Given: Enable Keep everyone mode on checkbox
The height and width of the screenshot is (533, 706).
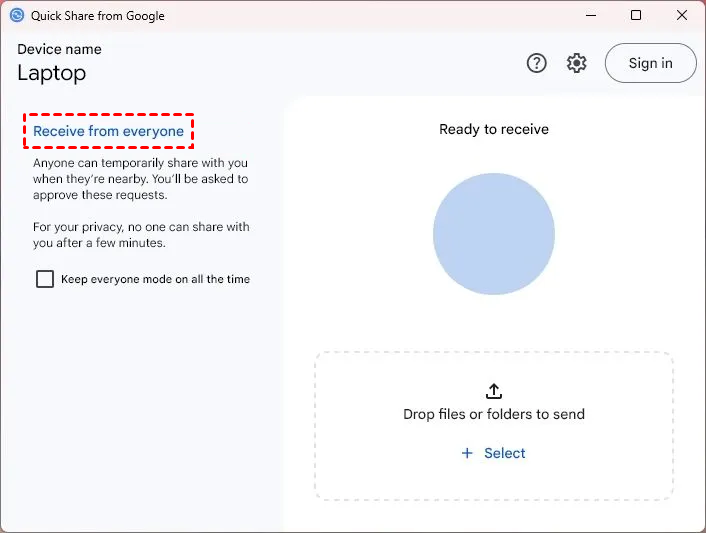Looking at the screenshot, I should [45, 279].
